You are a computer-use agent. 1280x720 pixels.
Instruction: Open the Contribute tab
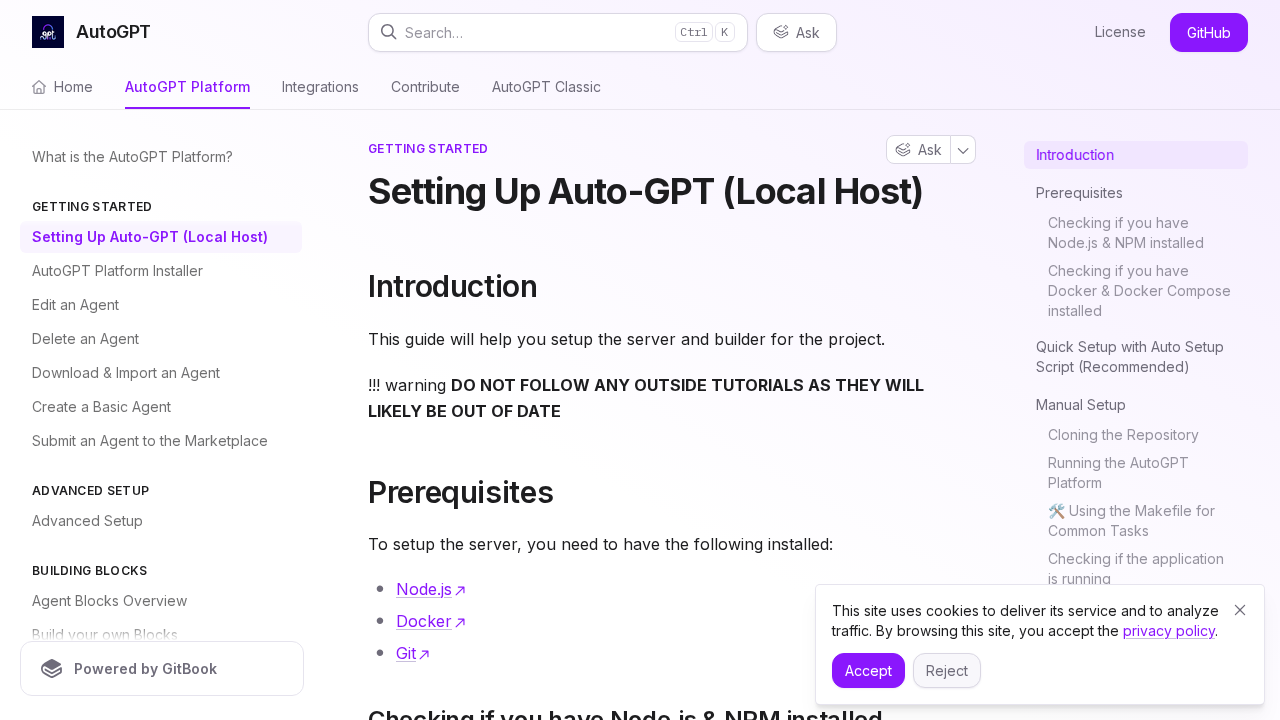tap(425, 87)
